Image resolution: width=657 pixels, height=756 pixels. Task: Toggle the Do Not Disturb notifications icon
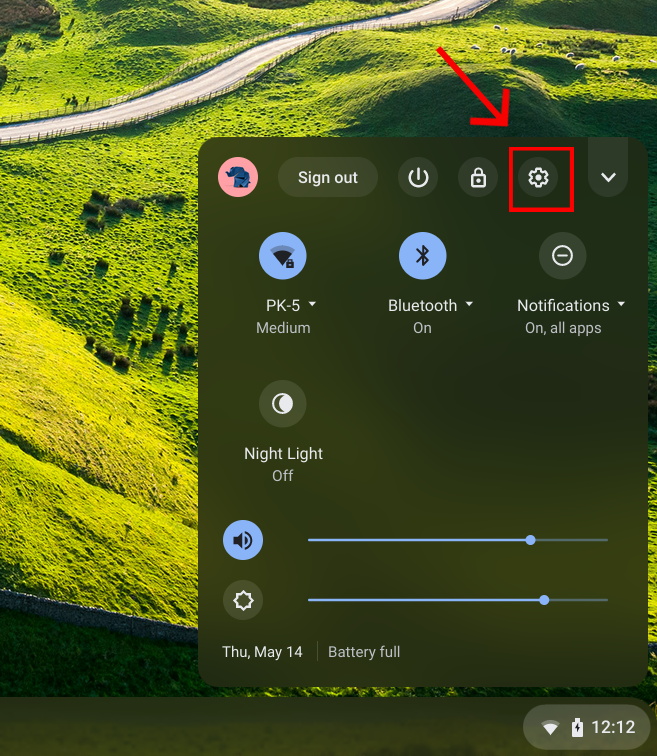coord(562,256)
